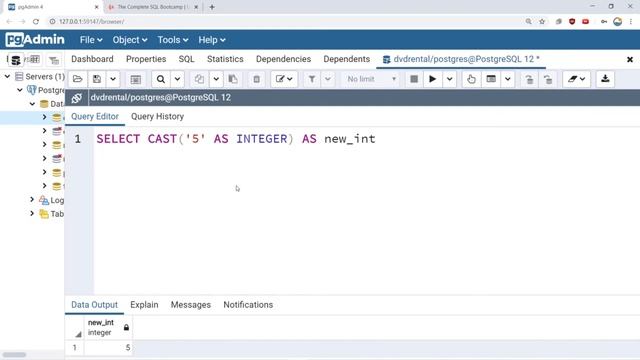Click the connection status link icon
The width and height of the screenshot is (640, 360).
[x=77, y=98]
